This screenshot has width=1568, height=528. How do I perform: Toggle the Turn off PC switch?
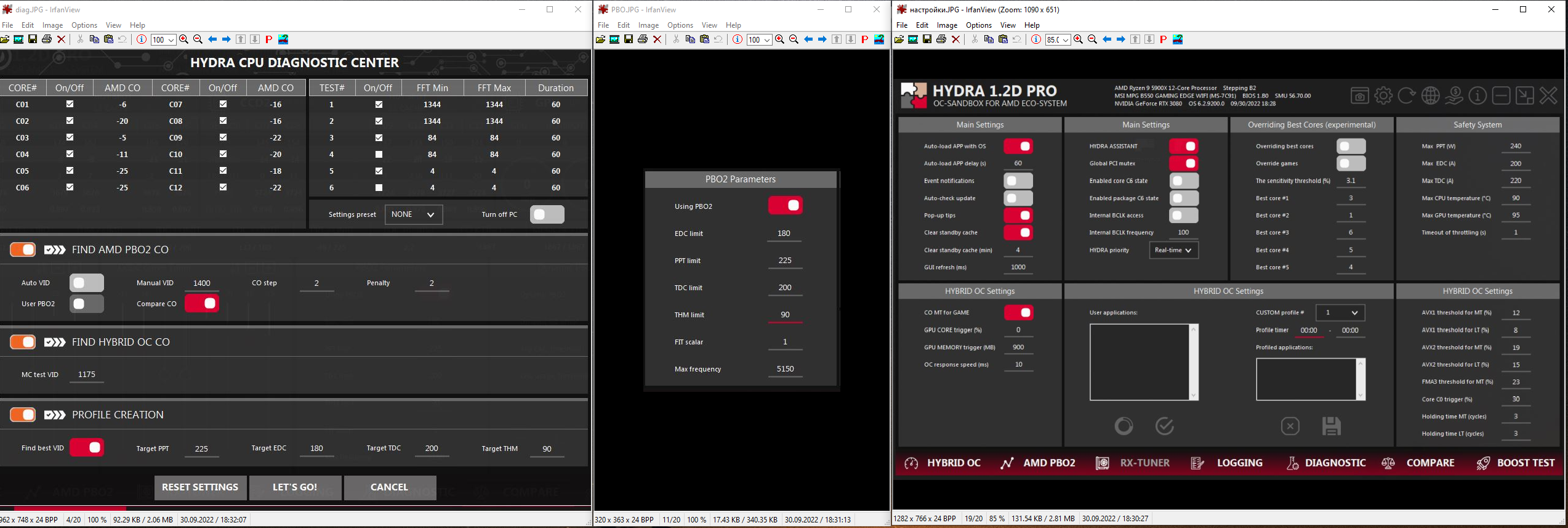click(x=547, y=214)
